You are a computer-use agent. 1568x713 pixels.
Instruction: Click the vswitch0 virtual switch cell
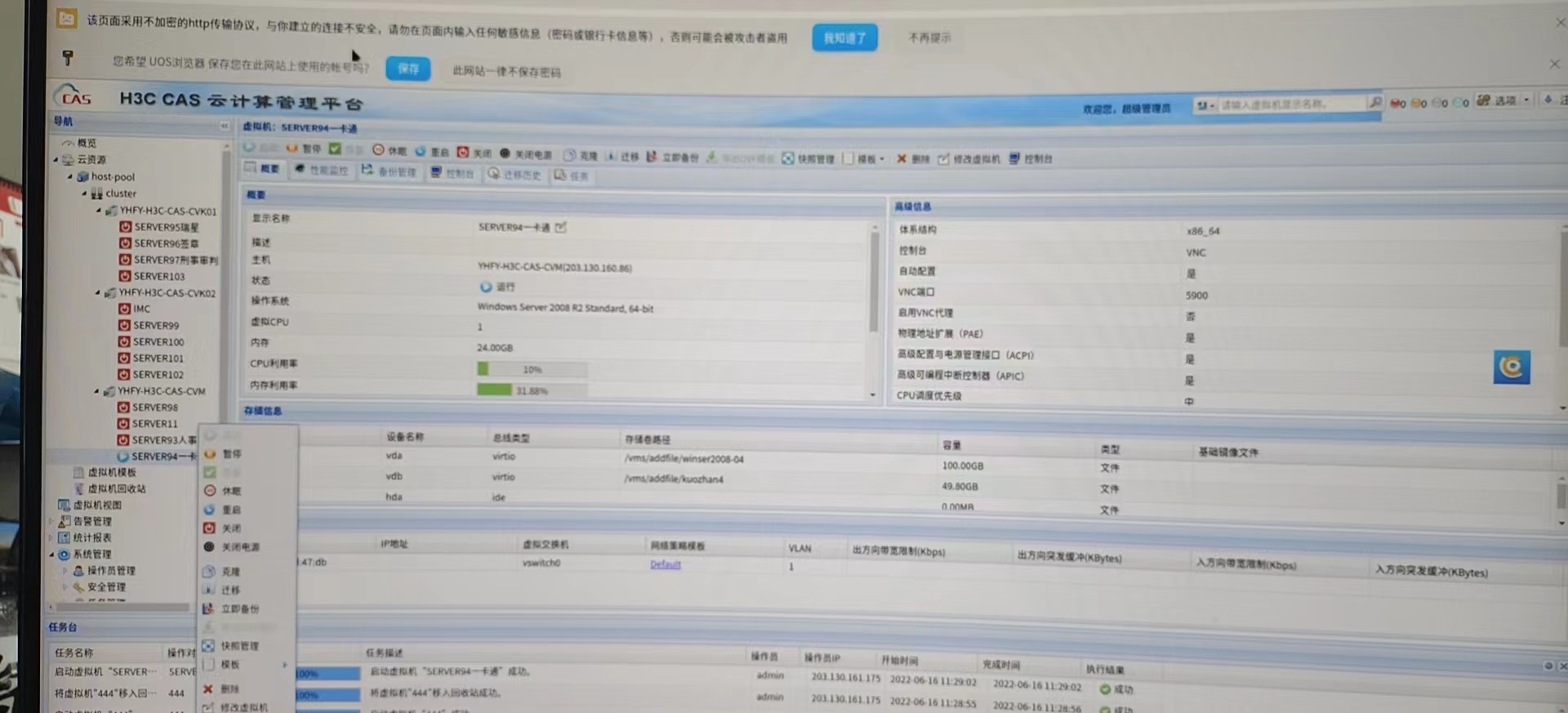click(541, 563)
